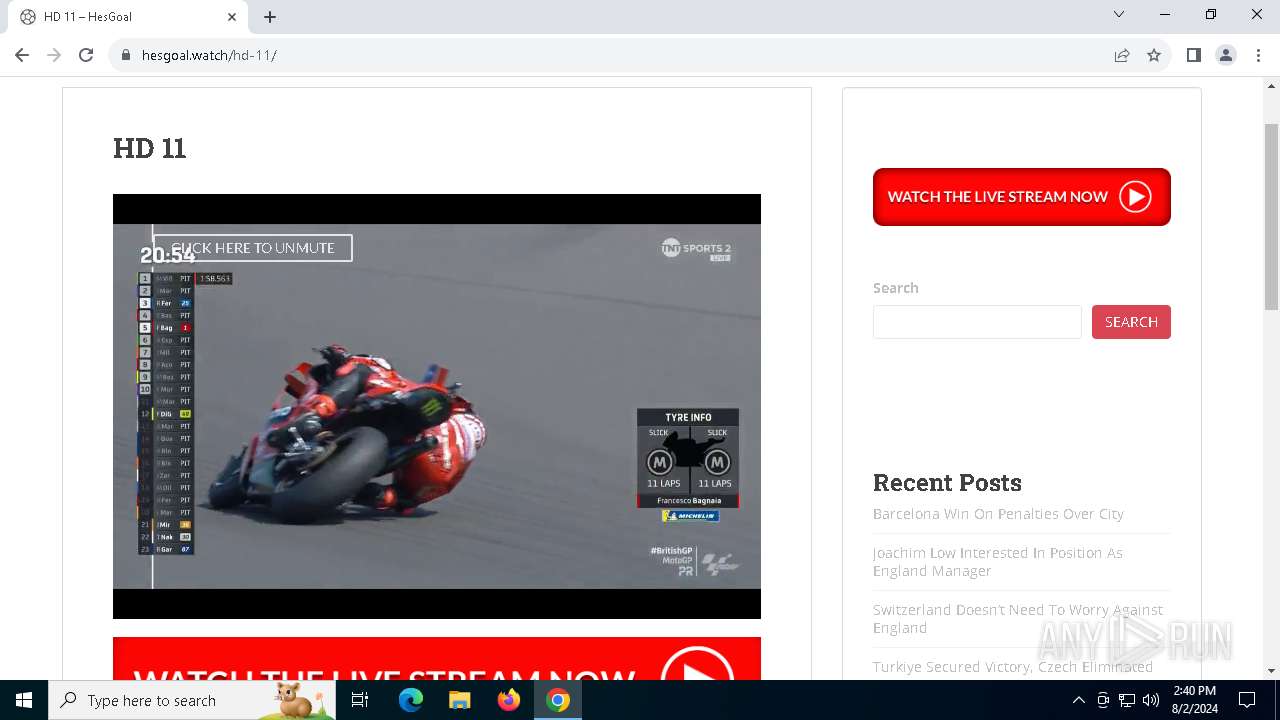Bookmark this tab with the star icon
The height and width of the screenshot is (720, 1280).
(1154, 55)
